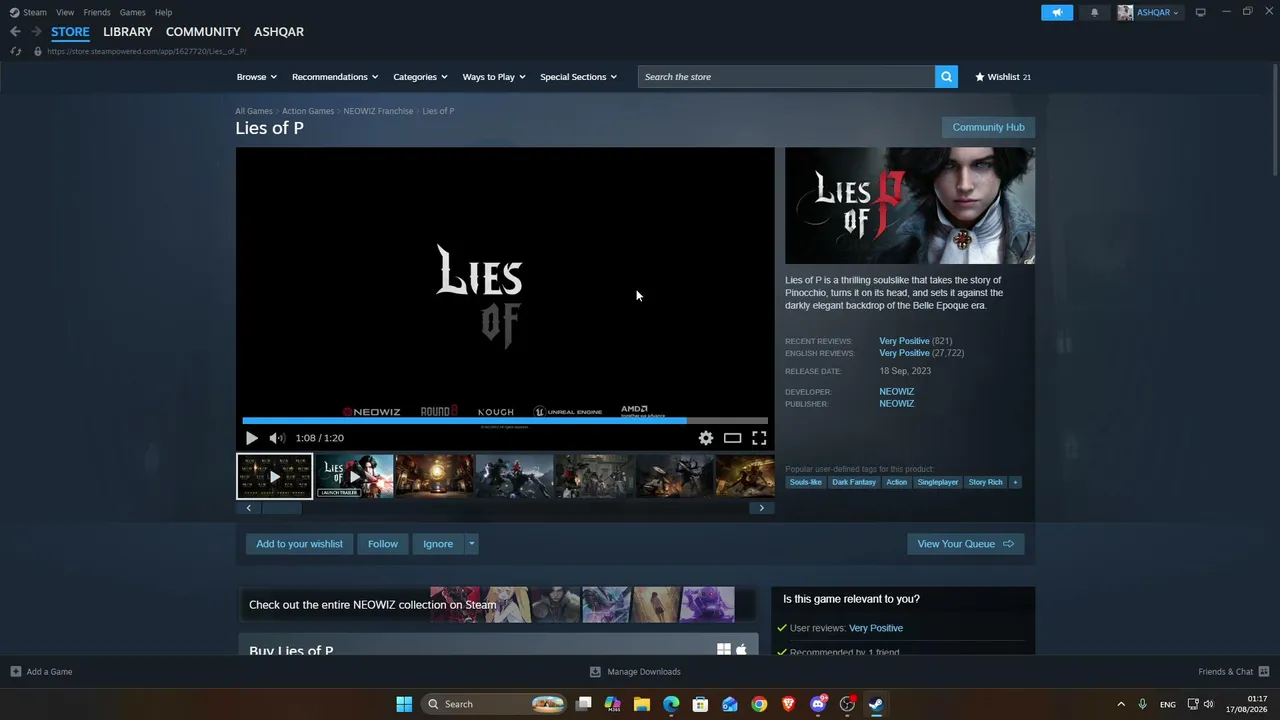The image size is (1280, 720).
Task: Open the NEOWIZ collection banner
Action: coord(498,605)
